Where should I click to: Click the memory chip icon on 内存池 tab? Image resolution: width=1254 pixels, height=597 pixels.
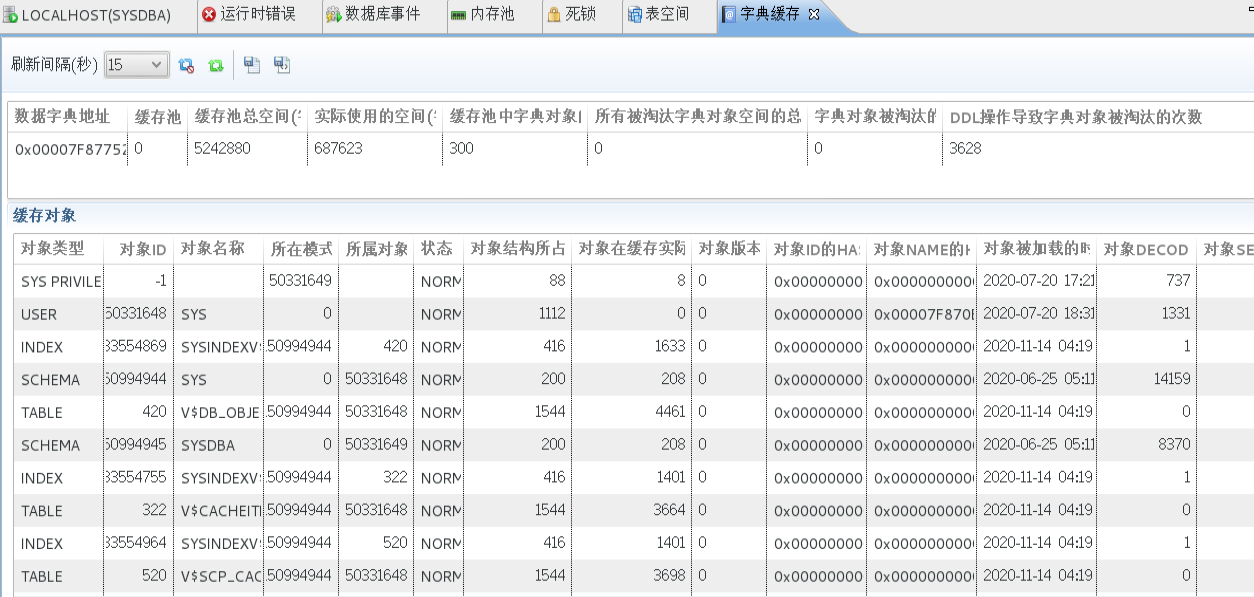click(x=458, y=15)
